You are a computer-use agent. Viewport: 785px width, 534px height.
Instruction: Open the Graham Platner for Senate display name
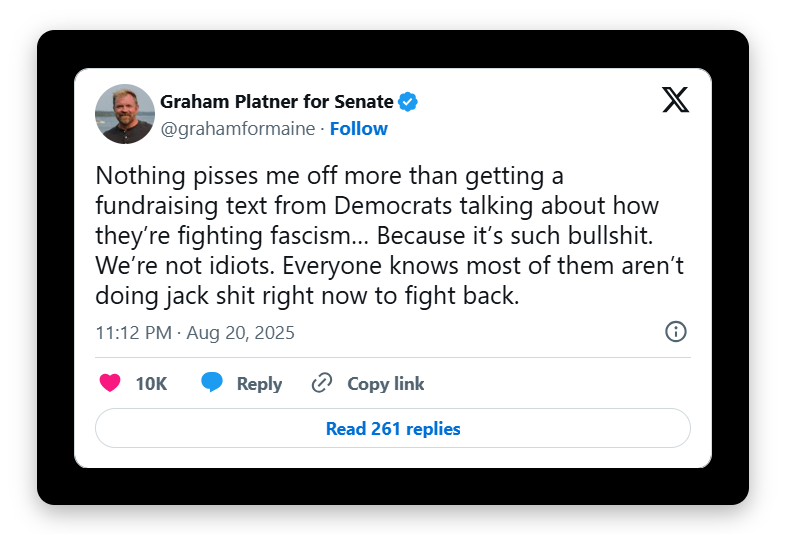pos(276,101)
